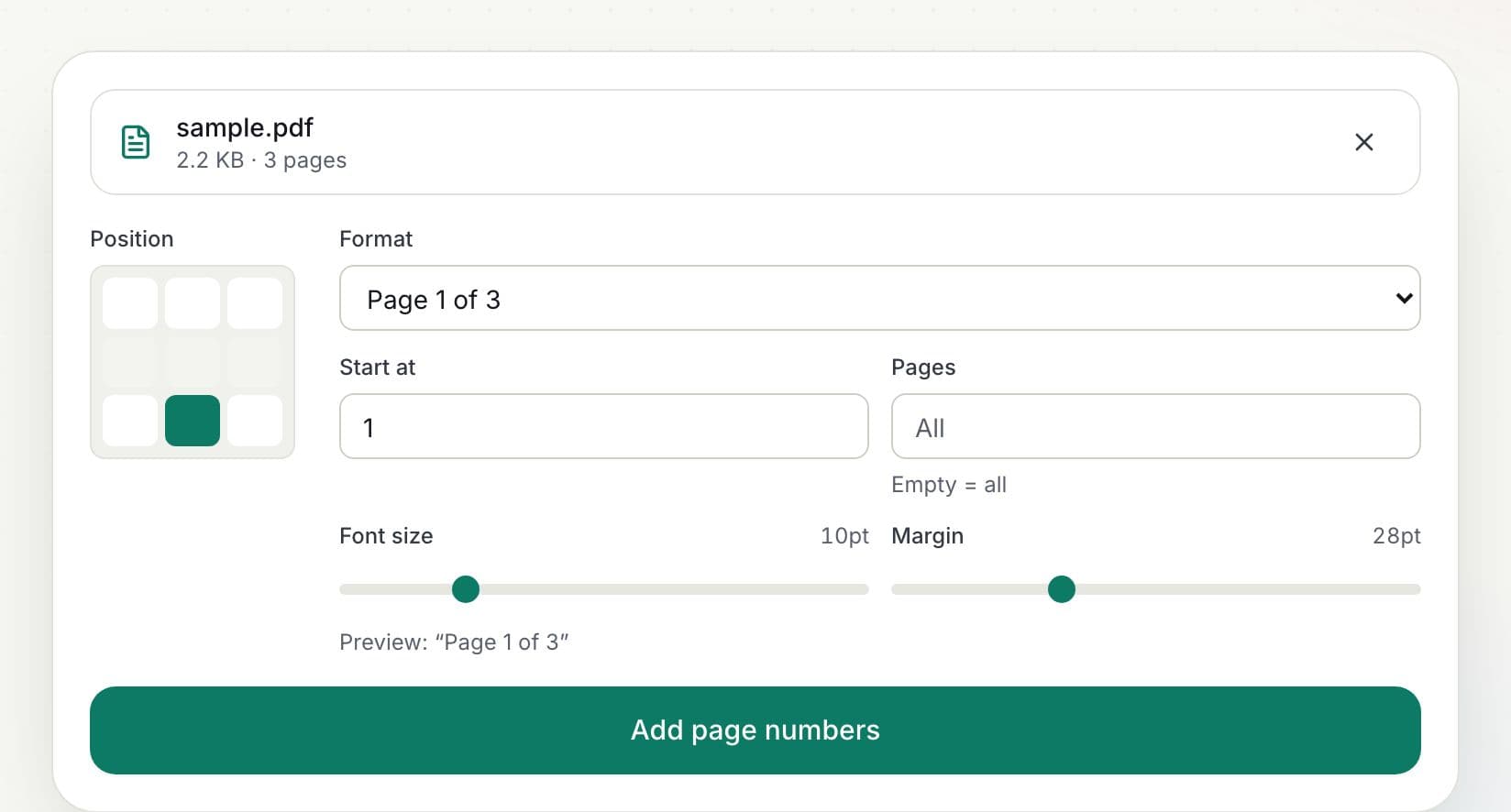Focus the Start at number field
Screen dimensions: 1511x812
point(604,426)
